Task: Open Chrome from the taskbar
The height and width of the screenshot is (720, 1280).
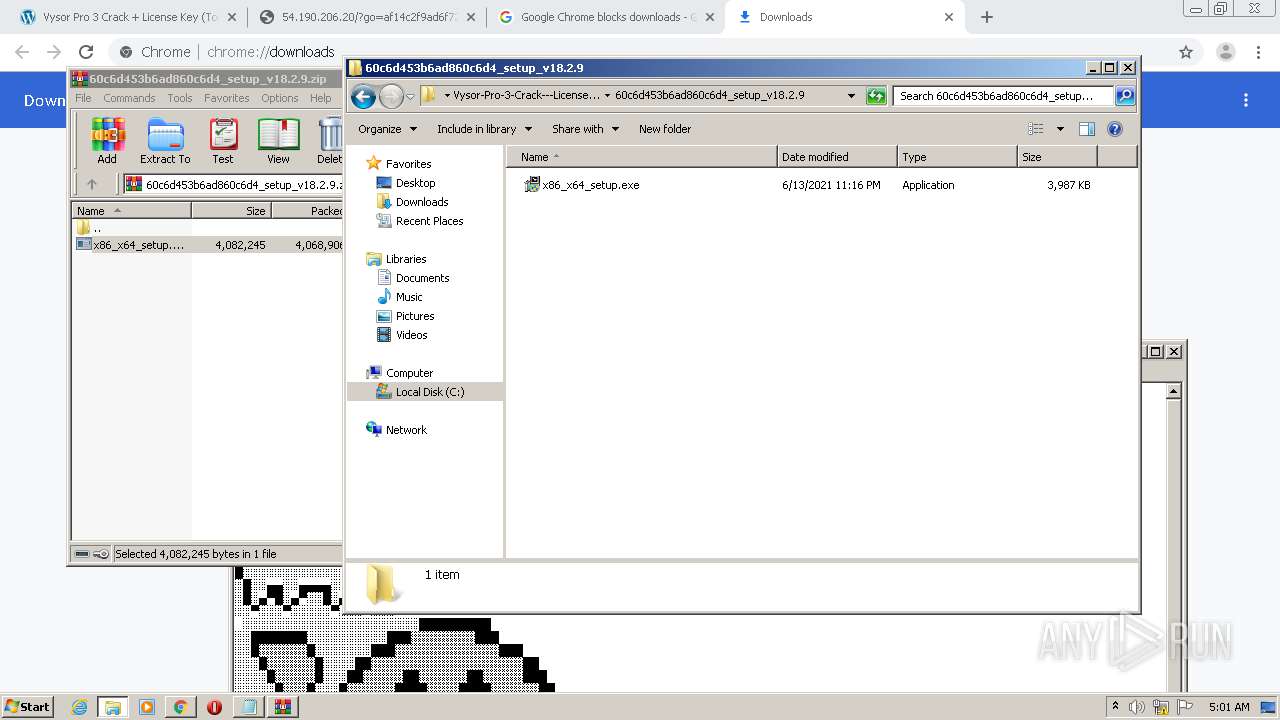Action: click(180, 707)
